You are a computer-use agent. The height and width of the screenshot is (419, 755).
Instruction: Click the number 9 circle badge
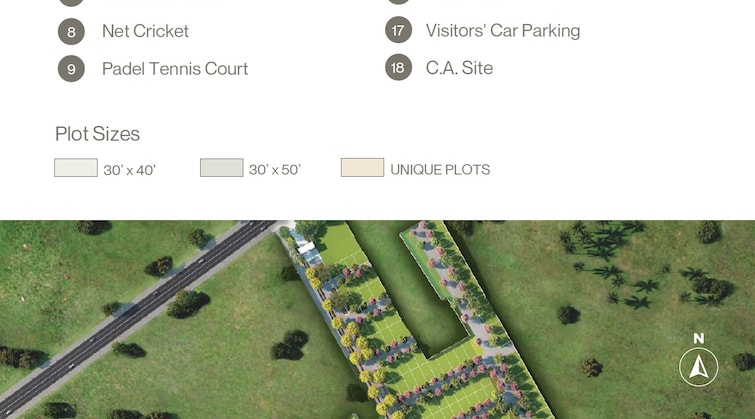[71, 69]
